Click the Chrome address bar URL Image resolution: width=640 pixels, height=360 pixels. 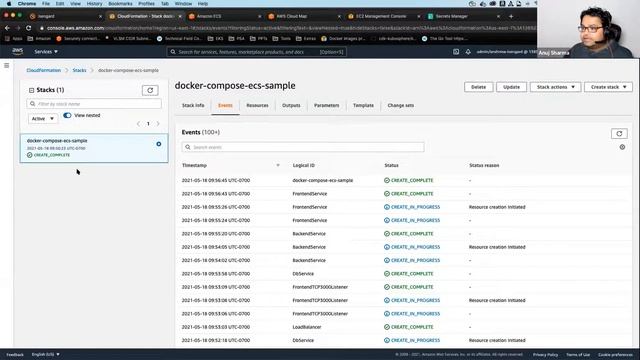[286, 28]
